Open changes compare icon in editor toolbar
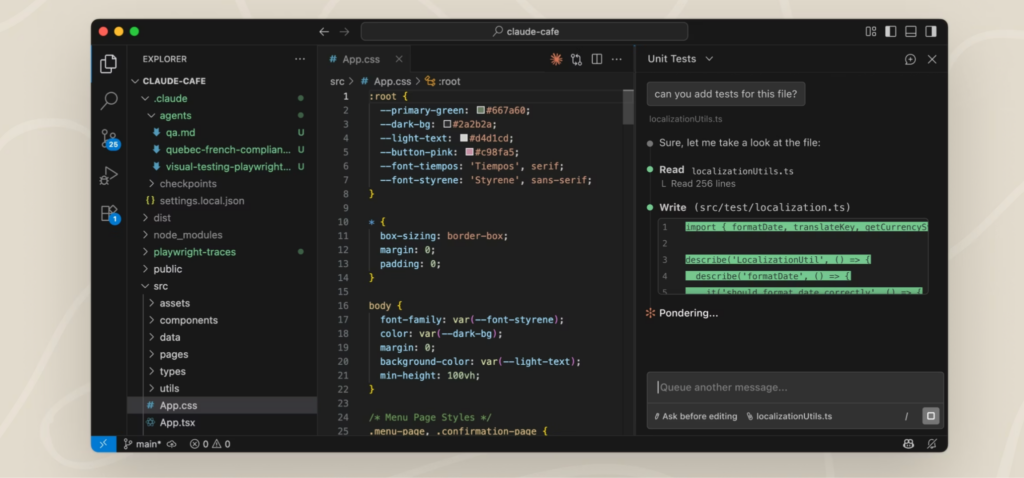1024x478 pixels. [x=576, y=59]
